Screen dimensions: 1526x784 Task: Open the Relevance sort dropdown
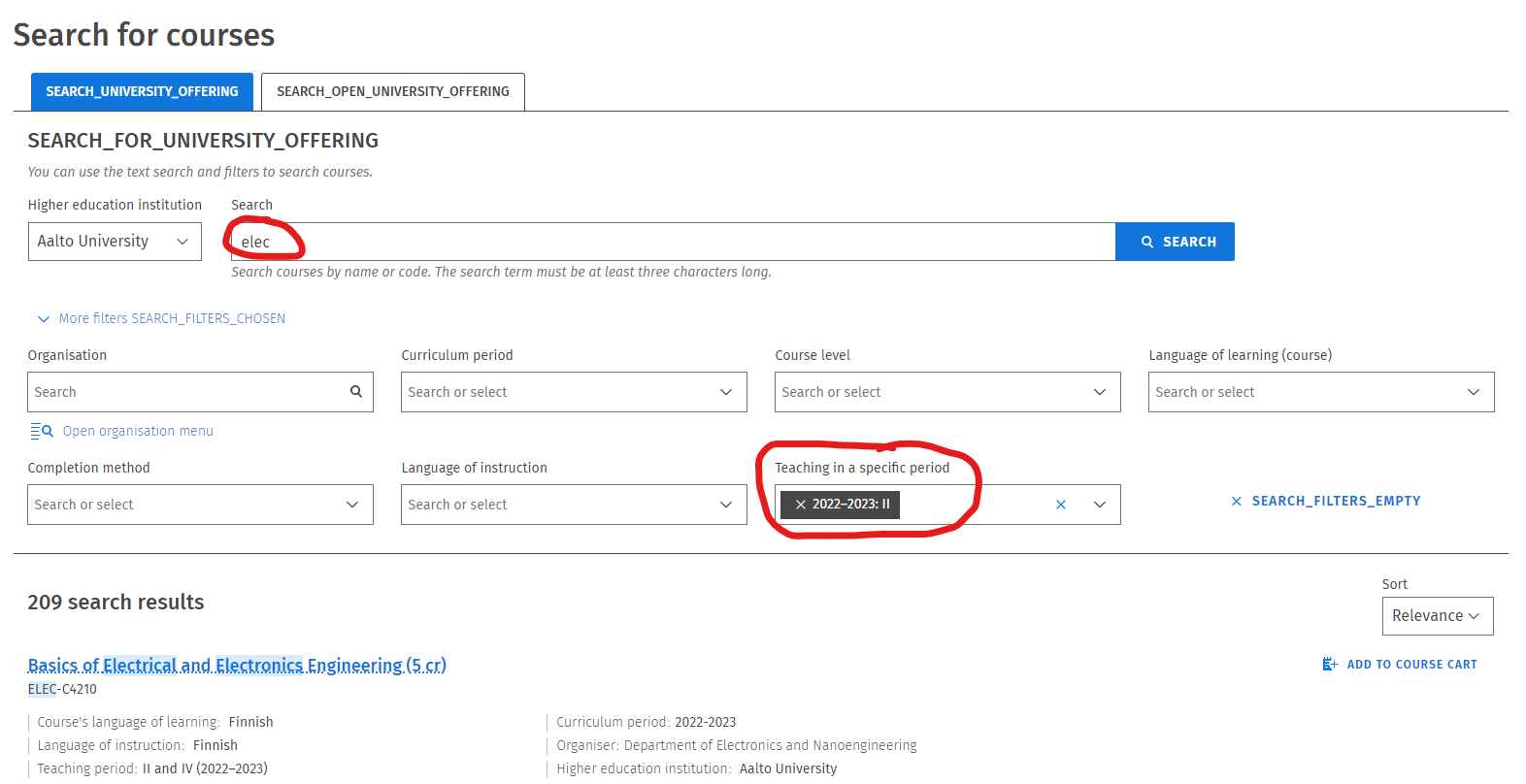click(x=1437, y=616)
